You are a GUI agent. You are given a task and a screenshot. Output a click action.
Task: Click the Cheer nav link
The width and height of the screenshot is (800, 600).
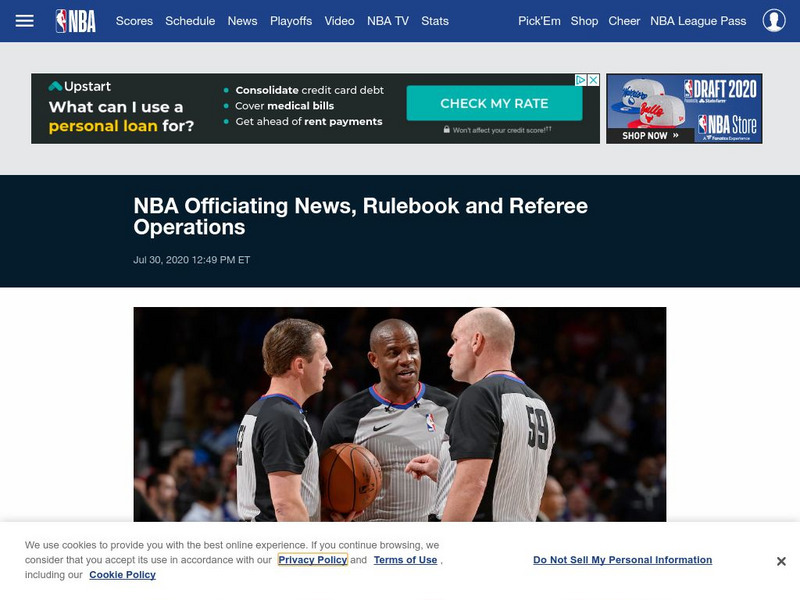624,21
